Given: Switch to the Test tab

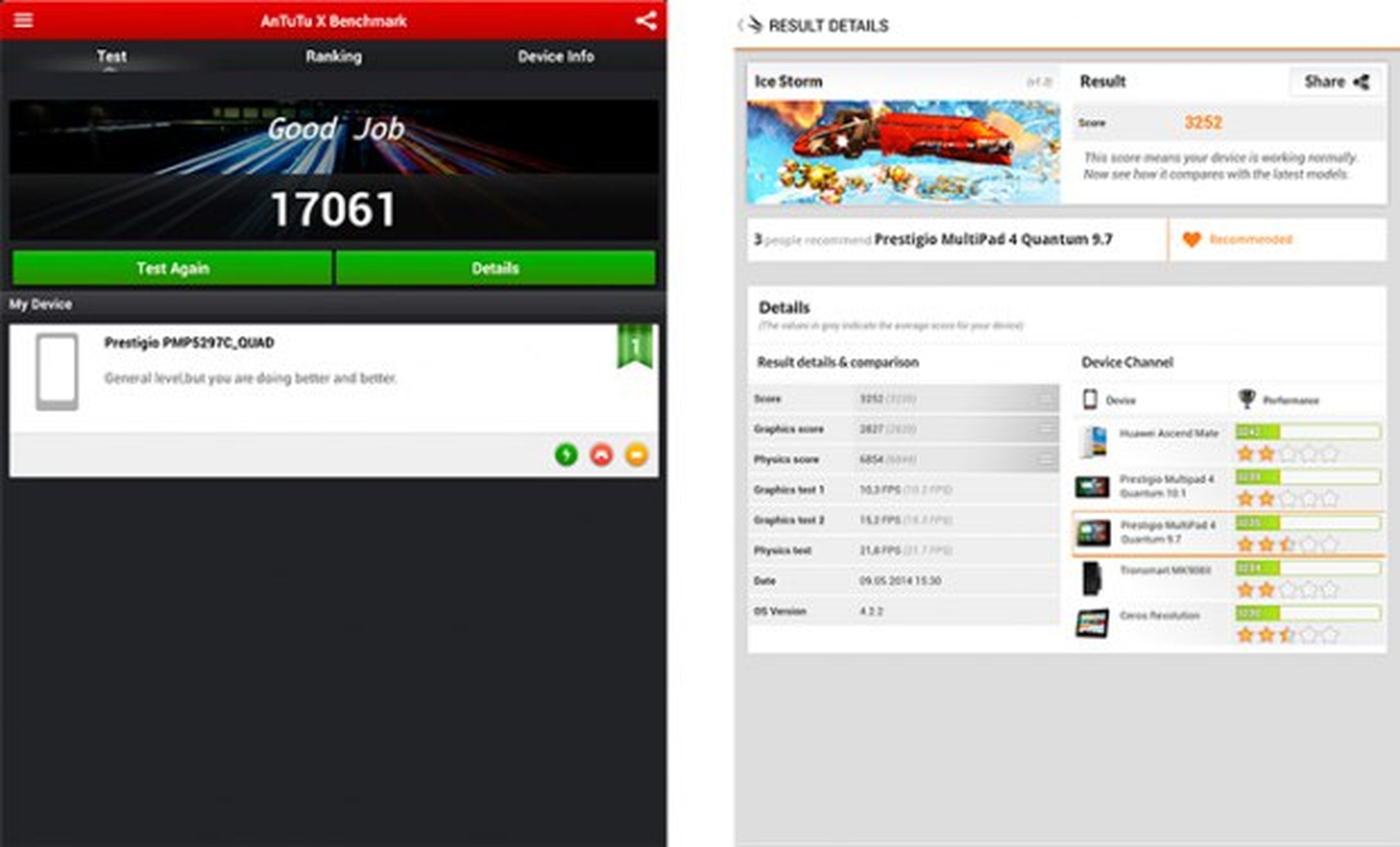Looking at the screenshot, I should pos(111,56).
